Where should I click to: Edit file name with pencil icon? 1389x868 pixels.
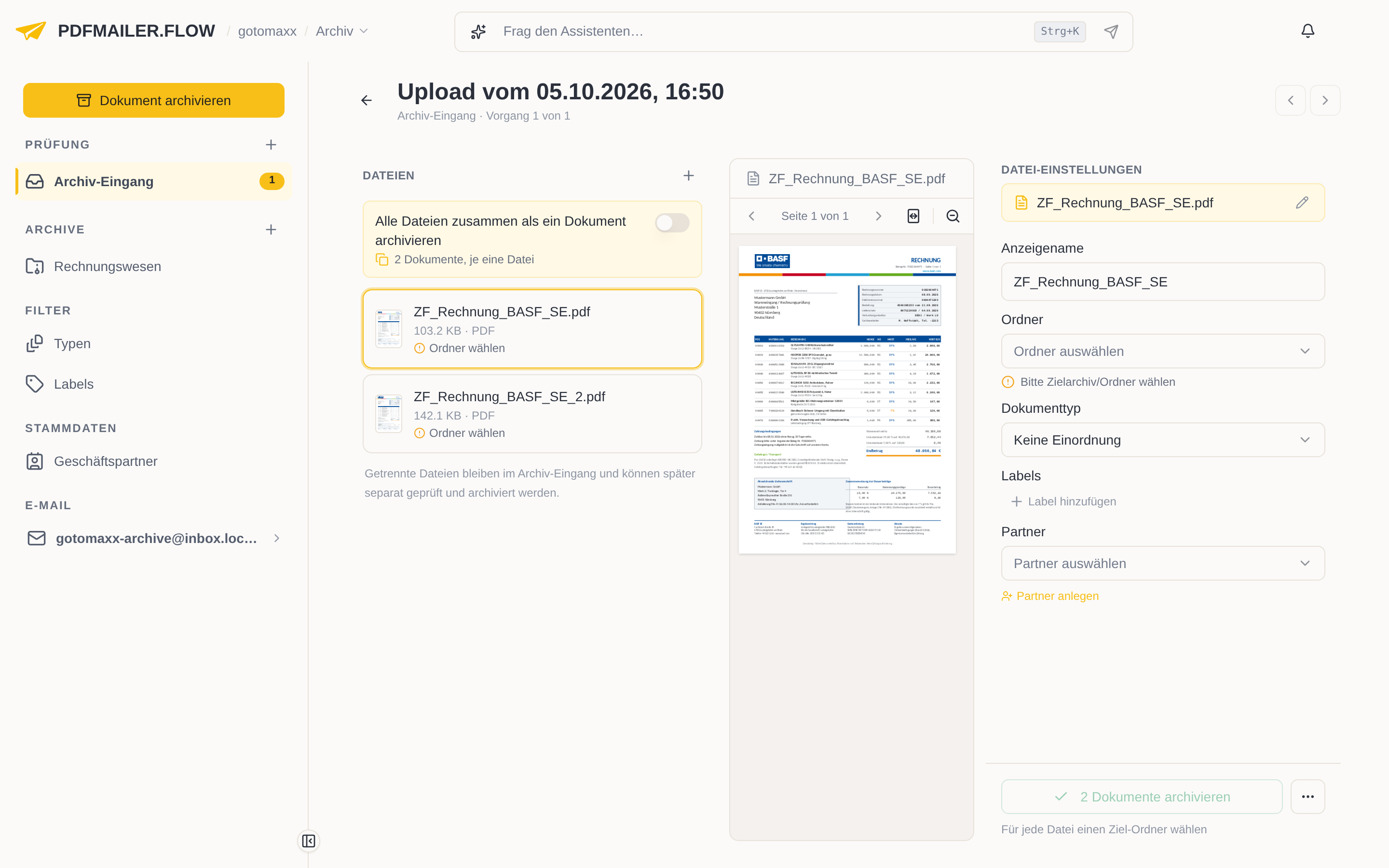pos(1302,203)
